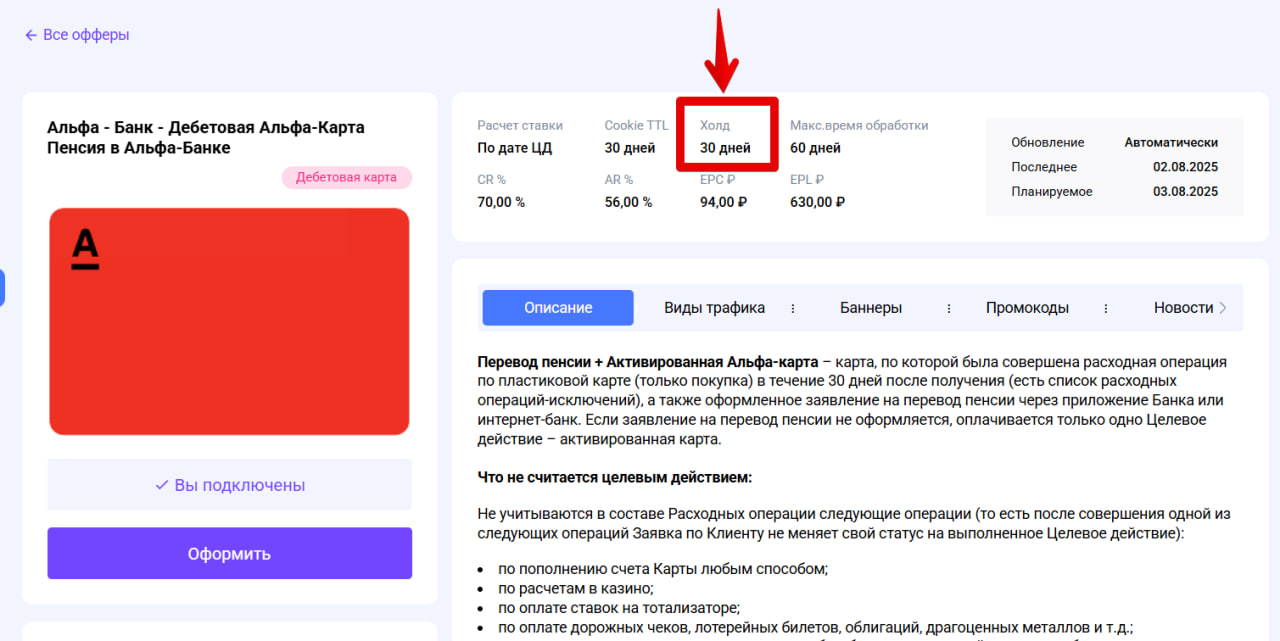Open the Описание tab
The width and height of the screenshot is (1280, 641).
point(558,308)
